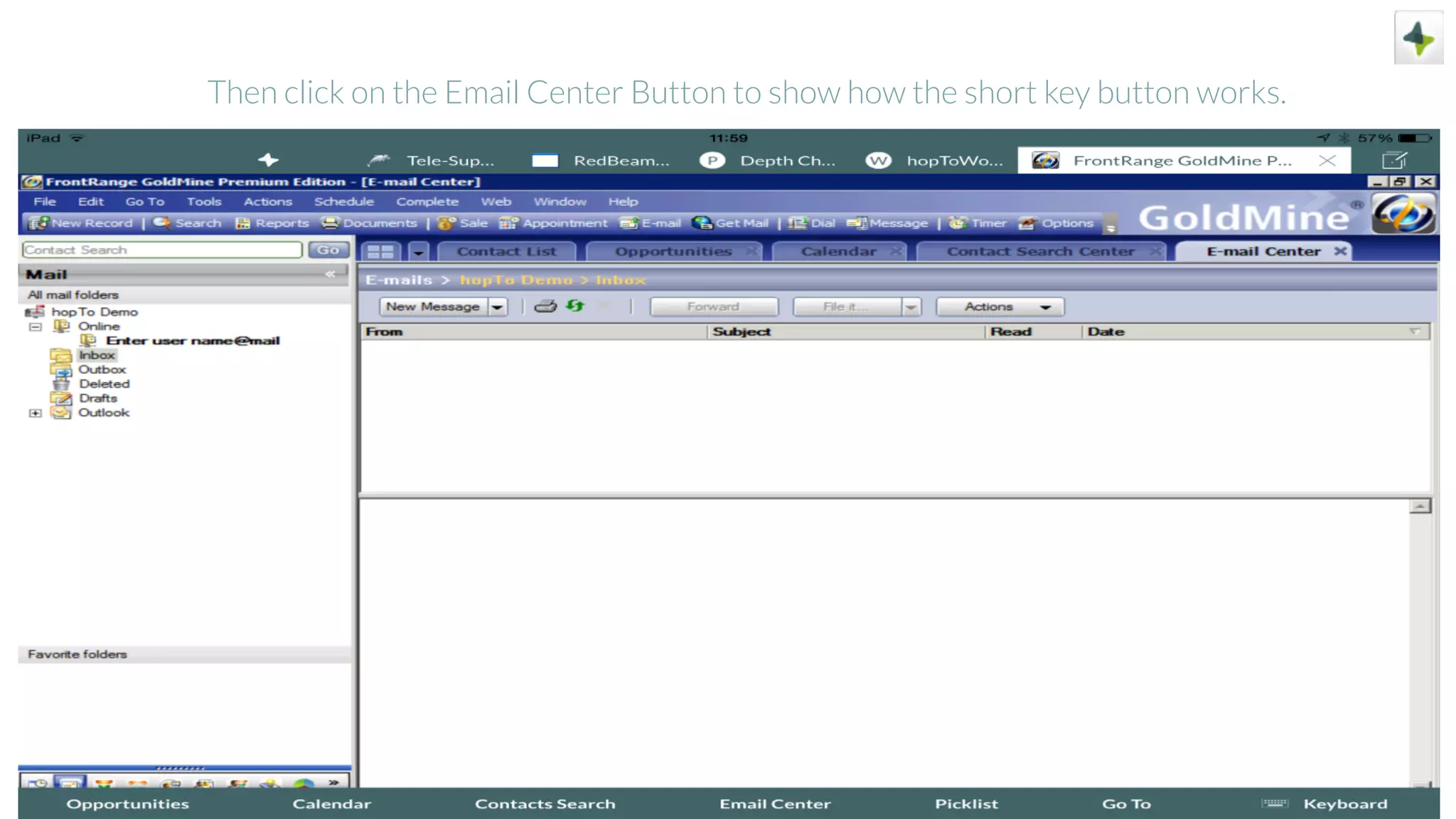
Task: Open the Window menu
Action: click(x=560, y=202)
